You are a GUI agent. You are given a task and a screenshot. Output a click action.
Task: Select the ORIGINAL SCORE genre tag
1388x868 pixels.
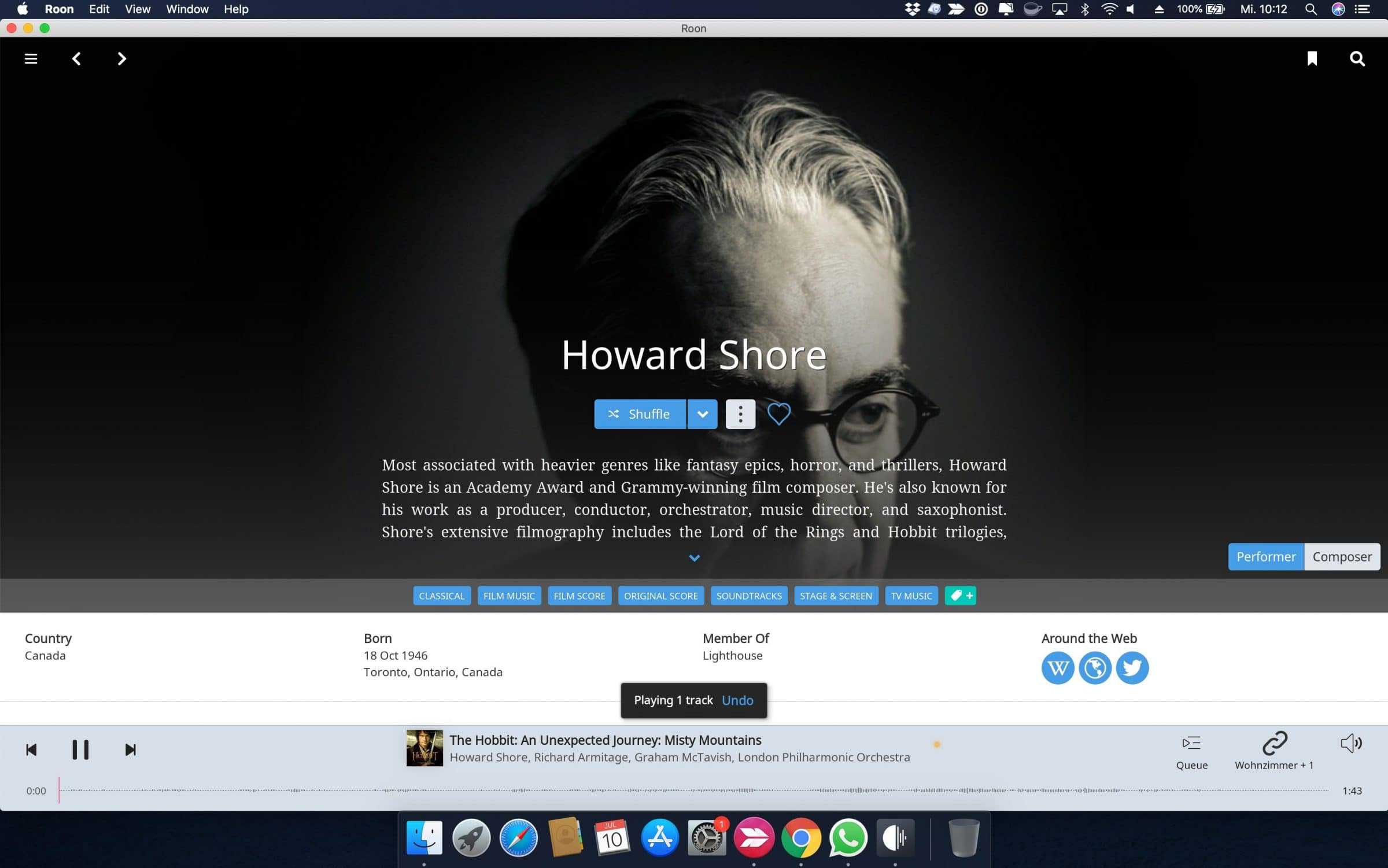pyautogui.click(x=660, y=596)
